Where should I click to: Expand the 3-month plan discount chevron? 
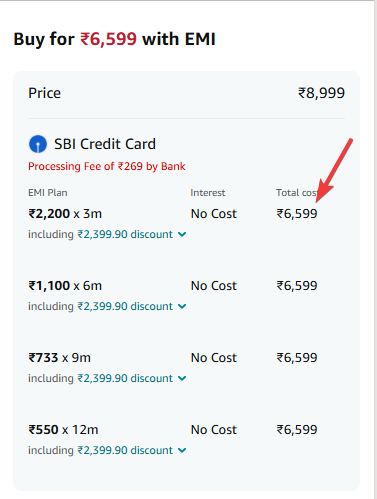(x=182, y=234)
